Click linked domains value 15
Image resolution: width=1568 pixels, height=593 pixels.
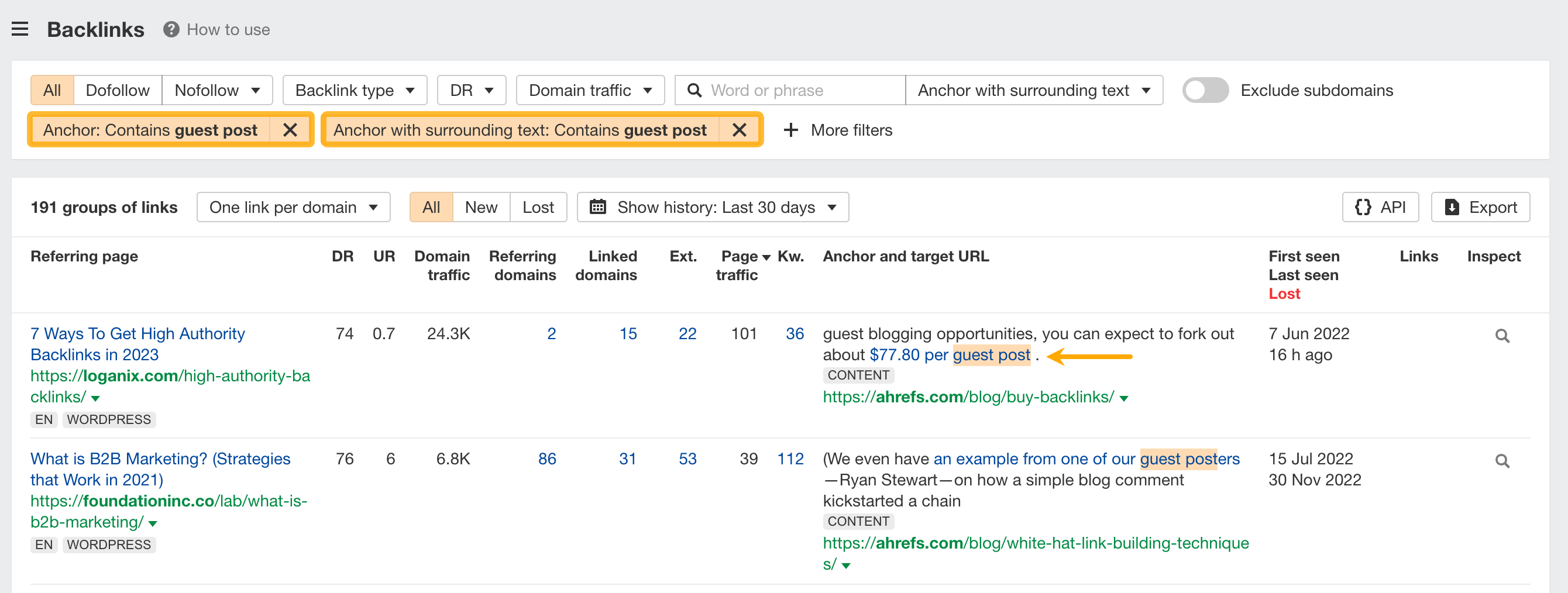(628, 333)
